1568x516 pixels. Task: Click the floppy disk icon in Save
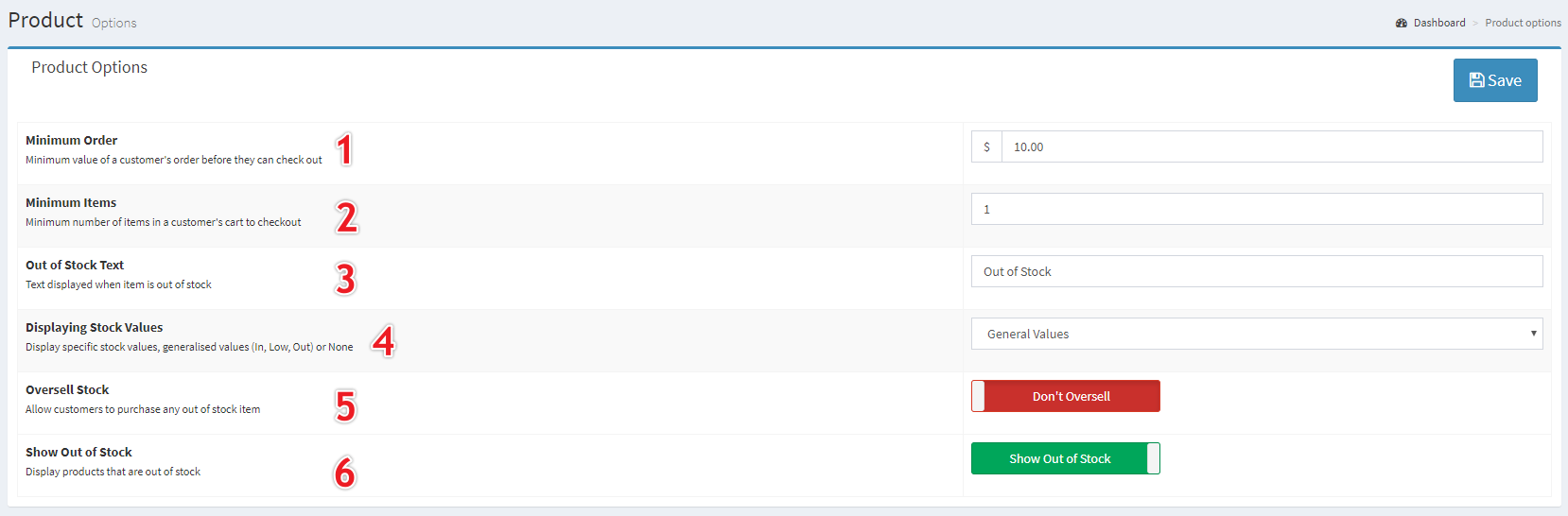1476,80
